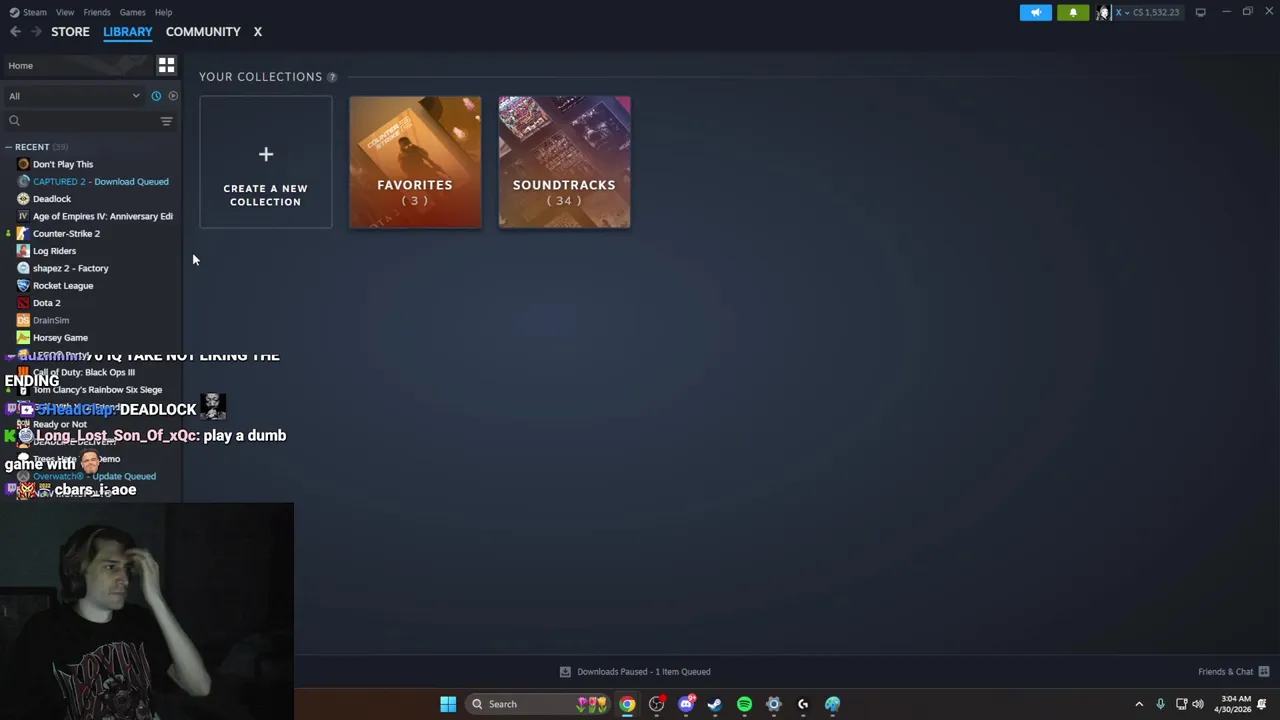The width and height of the screenshot is (1280, 720).
Task: Click the Friends & Chat icon
Action: click(x=1264, y=672)
